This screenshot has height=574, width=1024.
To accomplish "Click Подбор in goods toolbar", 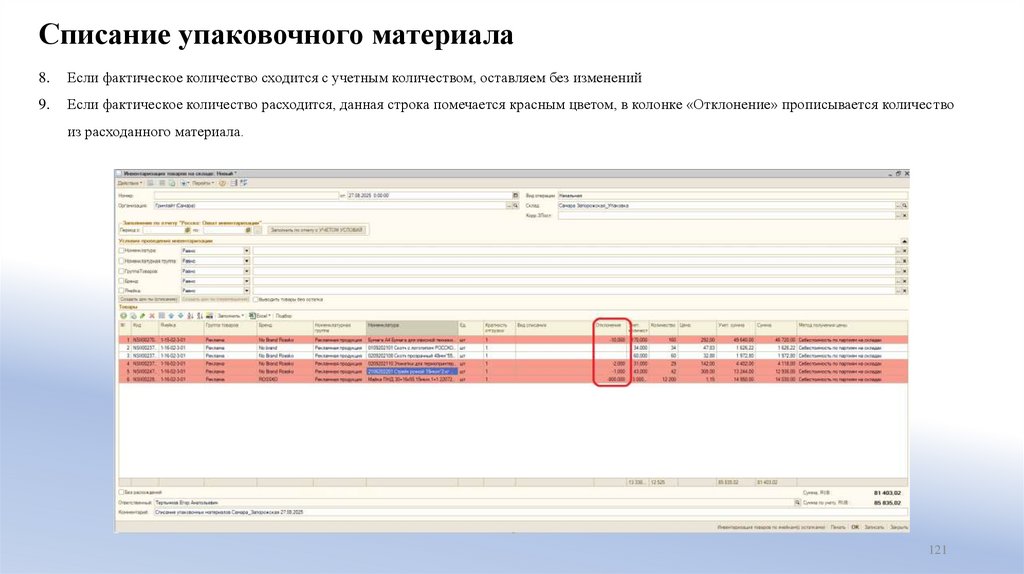I will point(283,316).
